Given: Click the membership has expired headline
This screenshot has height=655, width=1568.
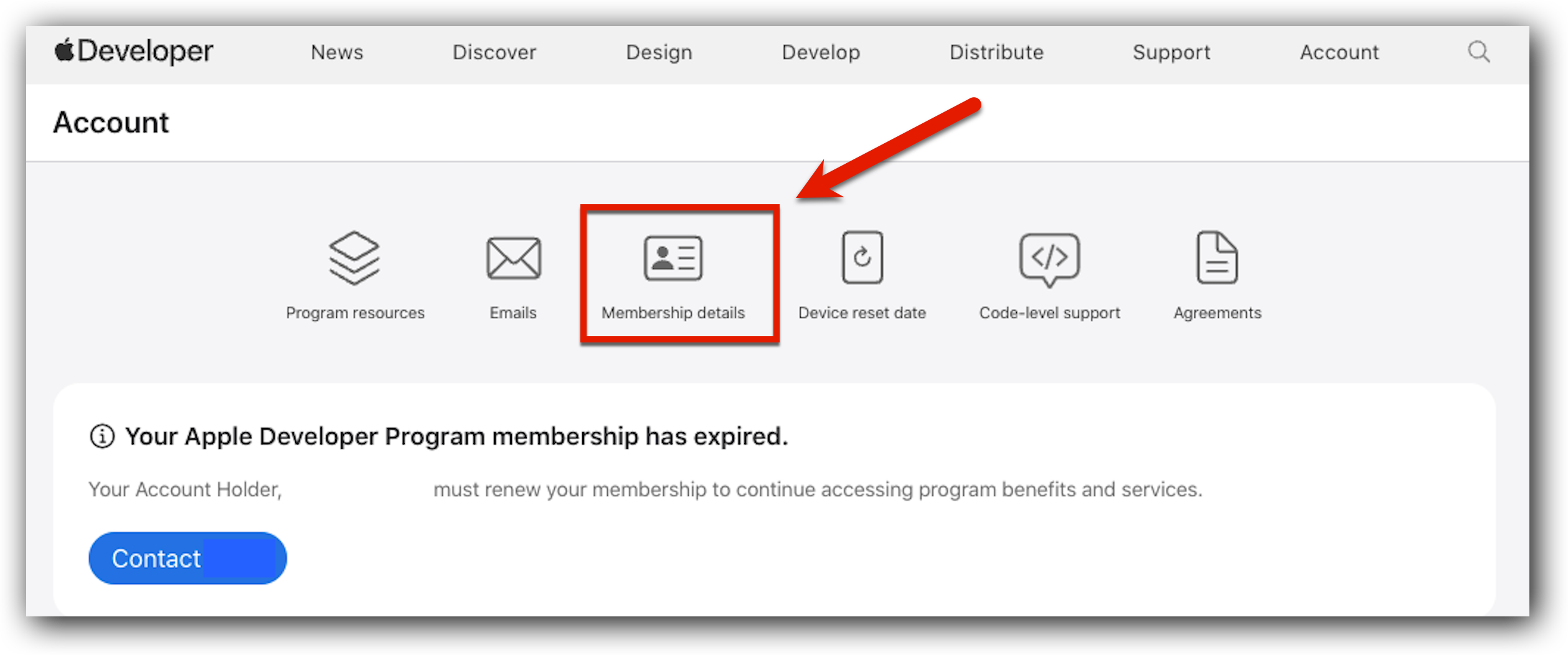Looking at the screenshot, I should point(456,436).
